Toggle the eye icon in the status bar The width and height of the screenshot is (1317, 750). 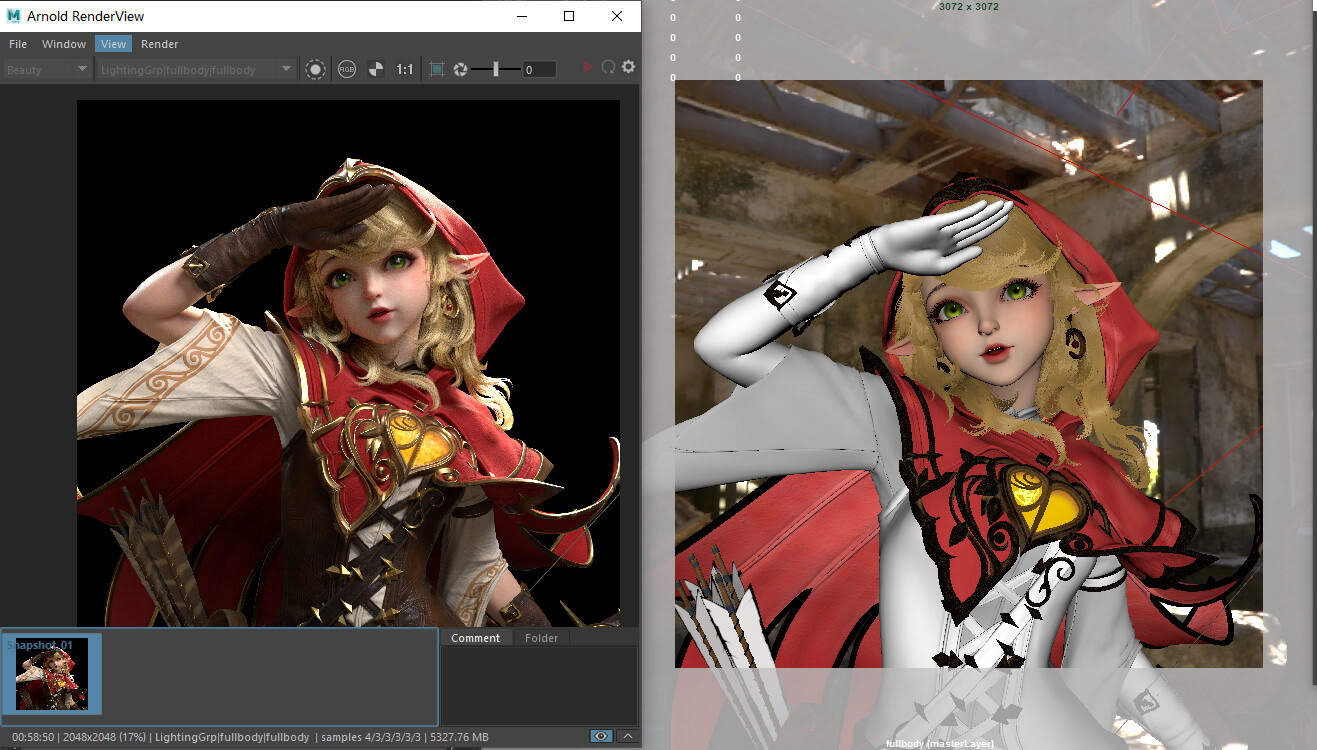[x=601, y=737]
